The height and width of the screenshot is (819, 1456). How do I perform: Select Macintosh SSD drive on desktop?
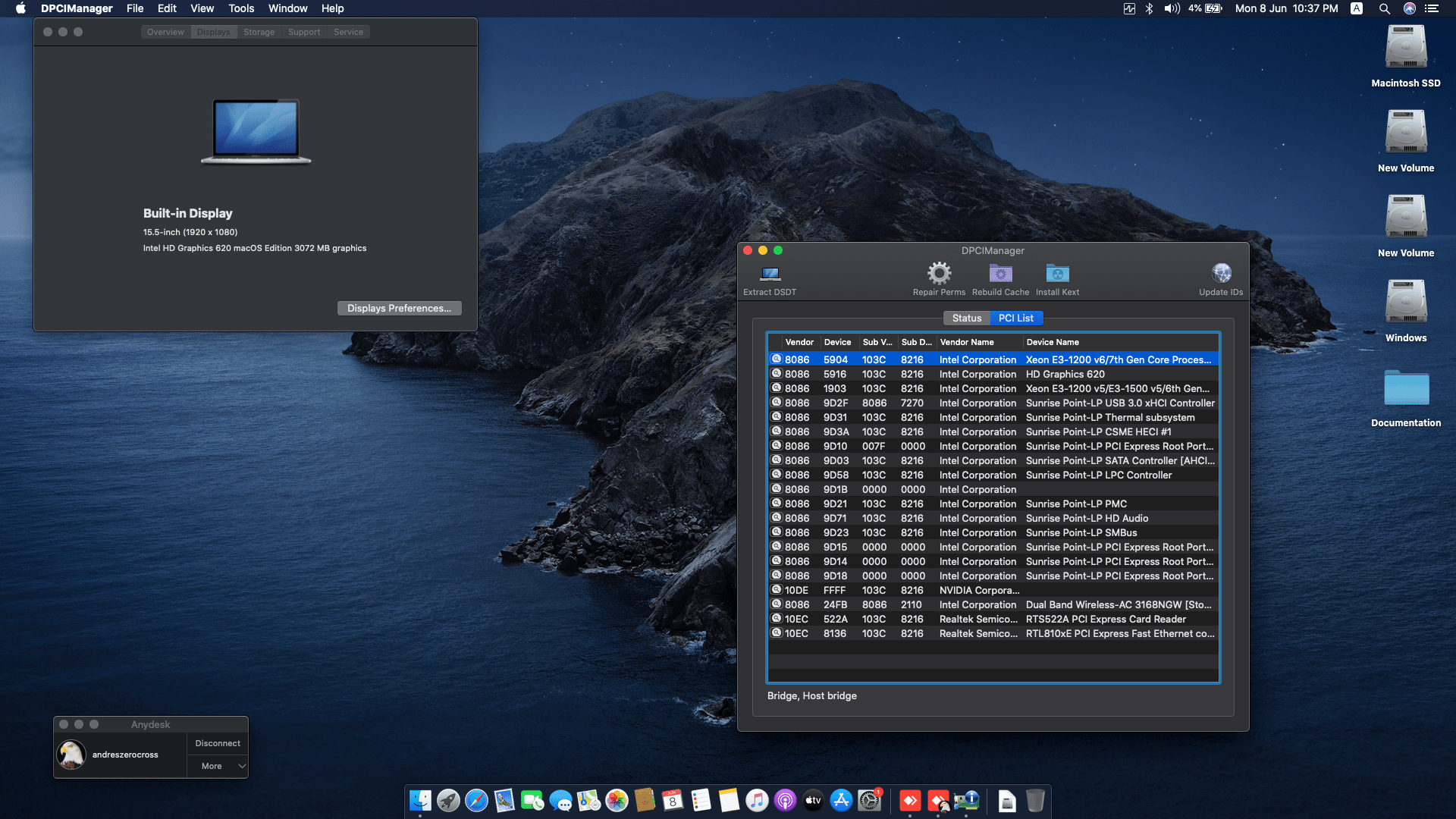(1406, 56)
